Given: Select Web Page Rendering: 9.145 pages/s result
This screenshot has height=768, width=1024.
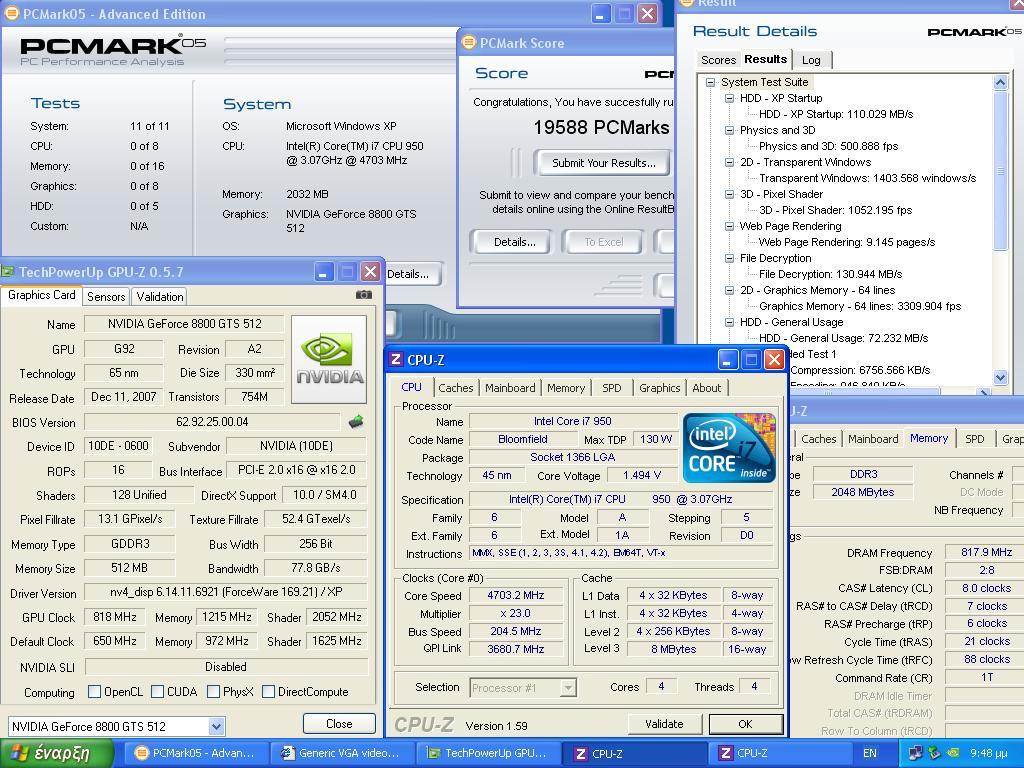Looking at the screenshot, I should tap(846, 242).
